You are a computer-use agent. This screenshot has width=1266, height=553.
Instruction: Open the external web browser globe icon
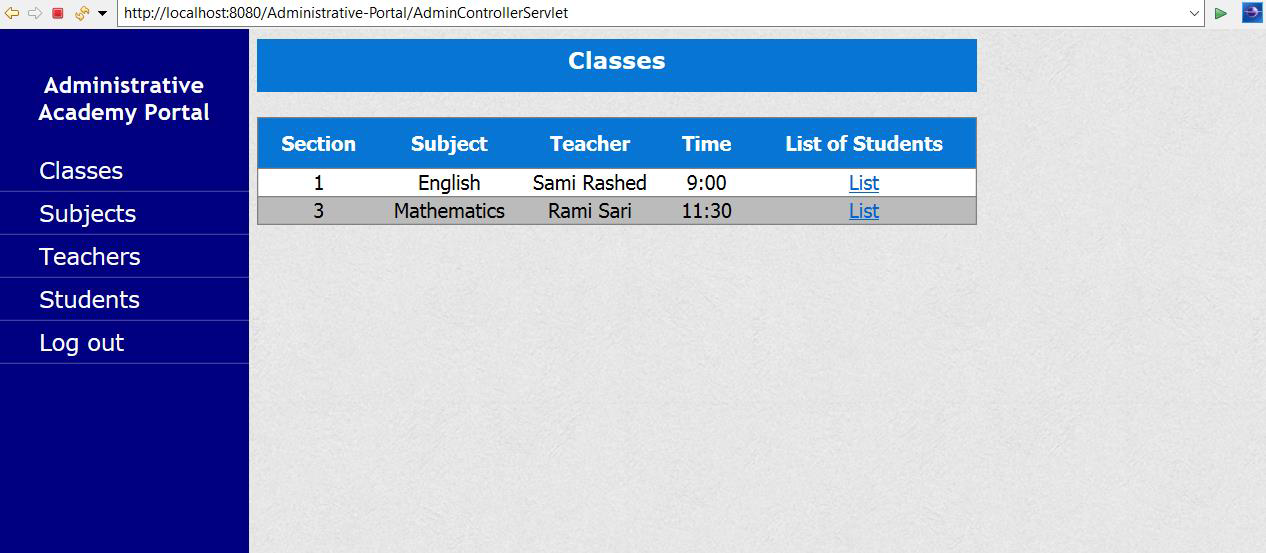[1252, 13]
